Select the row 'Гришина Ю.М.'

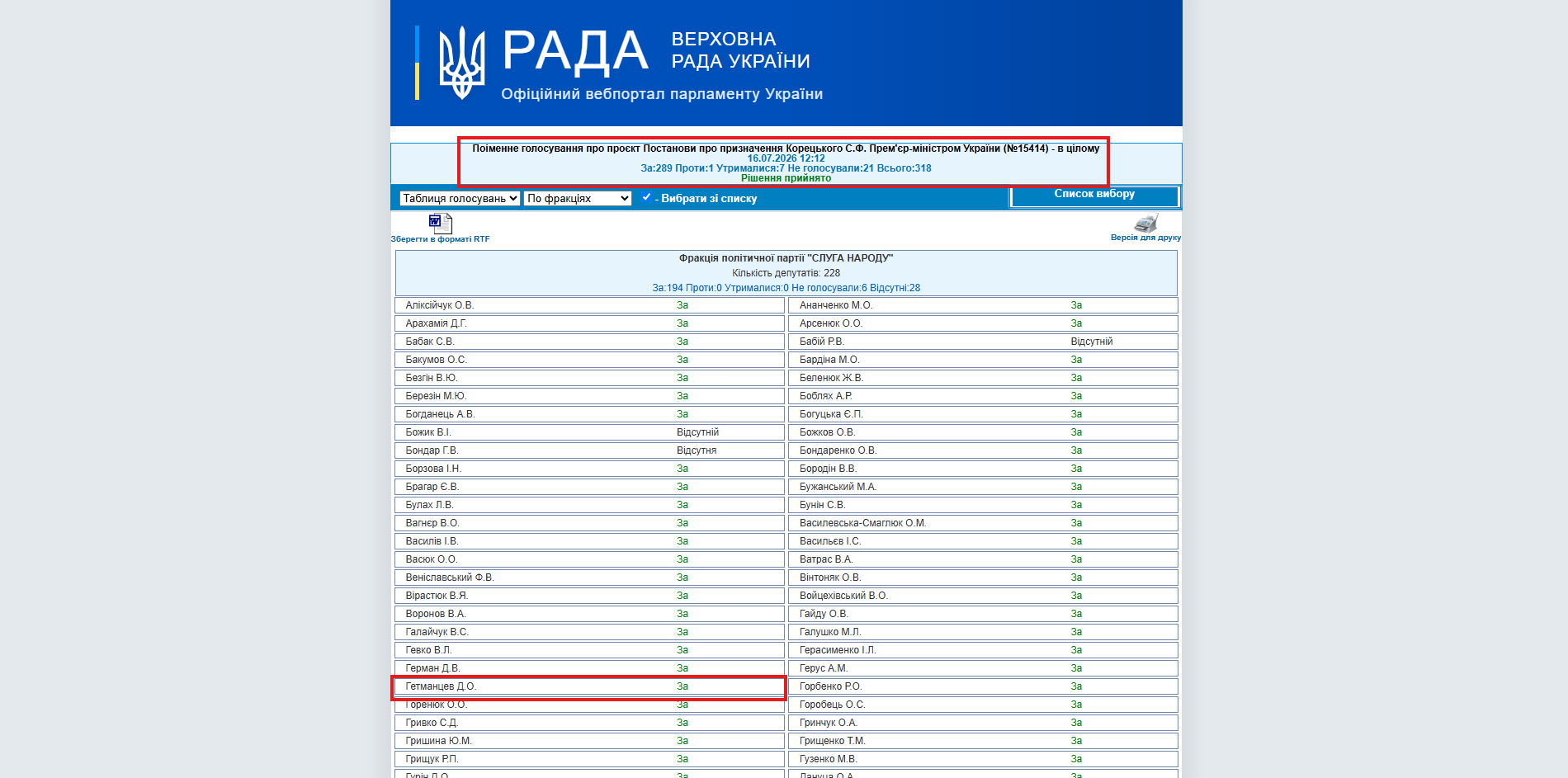(x=589, y=741)
